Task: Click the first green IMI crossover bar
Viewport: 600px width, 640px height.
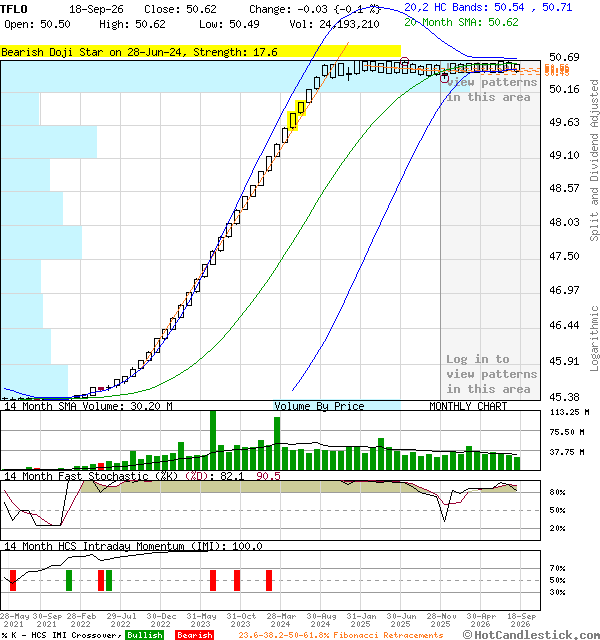Action: (x=69, y=580)
